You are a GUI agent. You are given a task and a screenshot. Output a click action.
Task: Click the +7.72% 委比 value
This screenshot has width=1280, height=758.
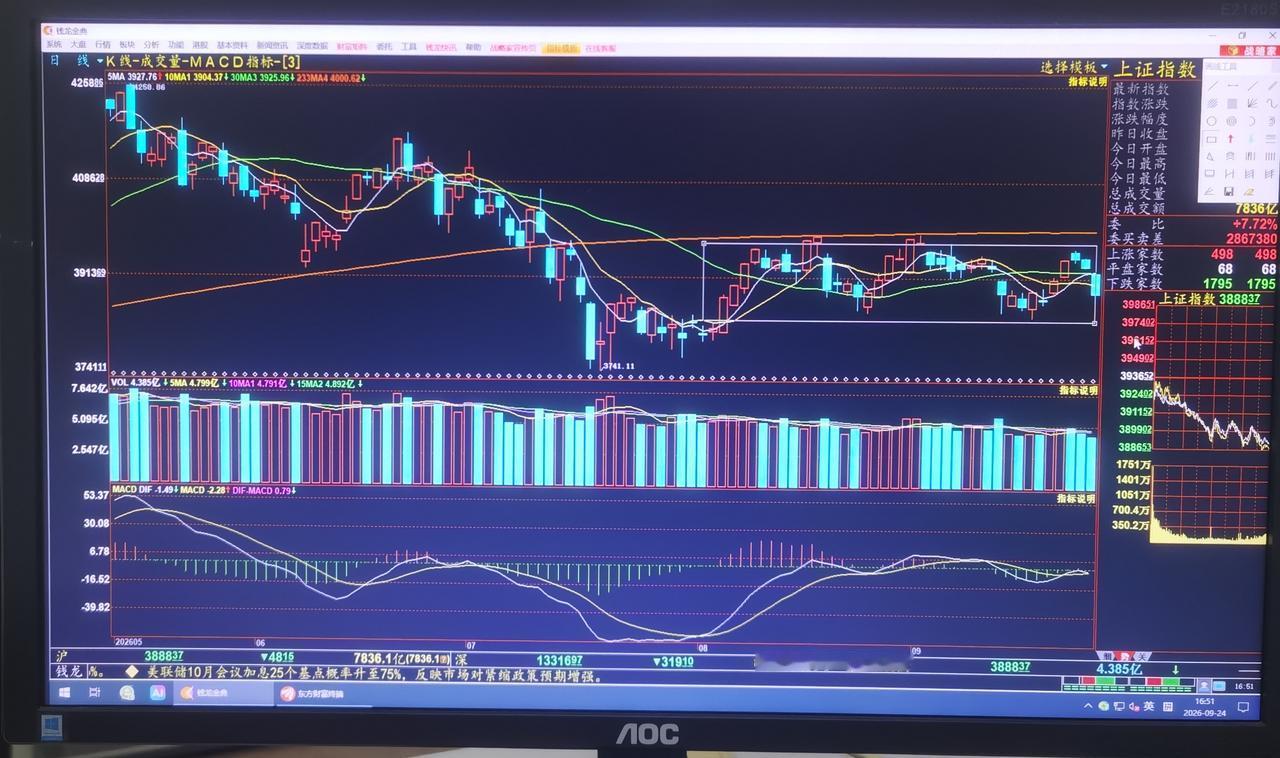[x=1255, y=224]
